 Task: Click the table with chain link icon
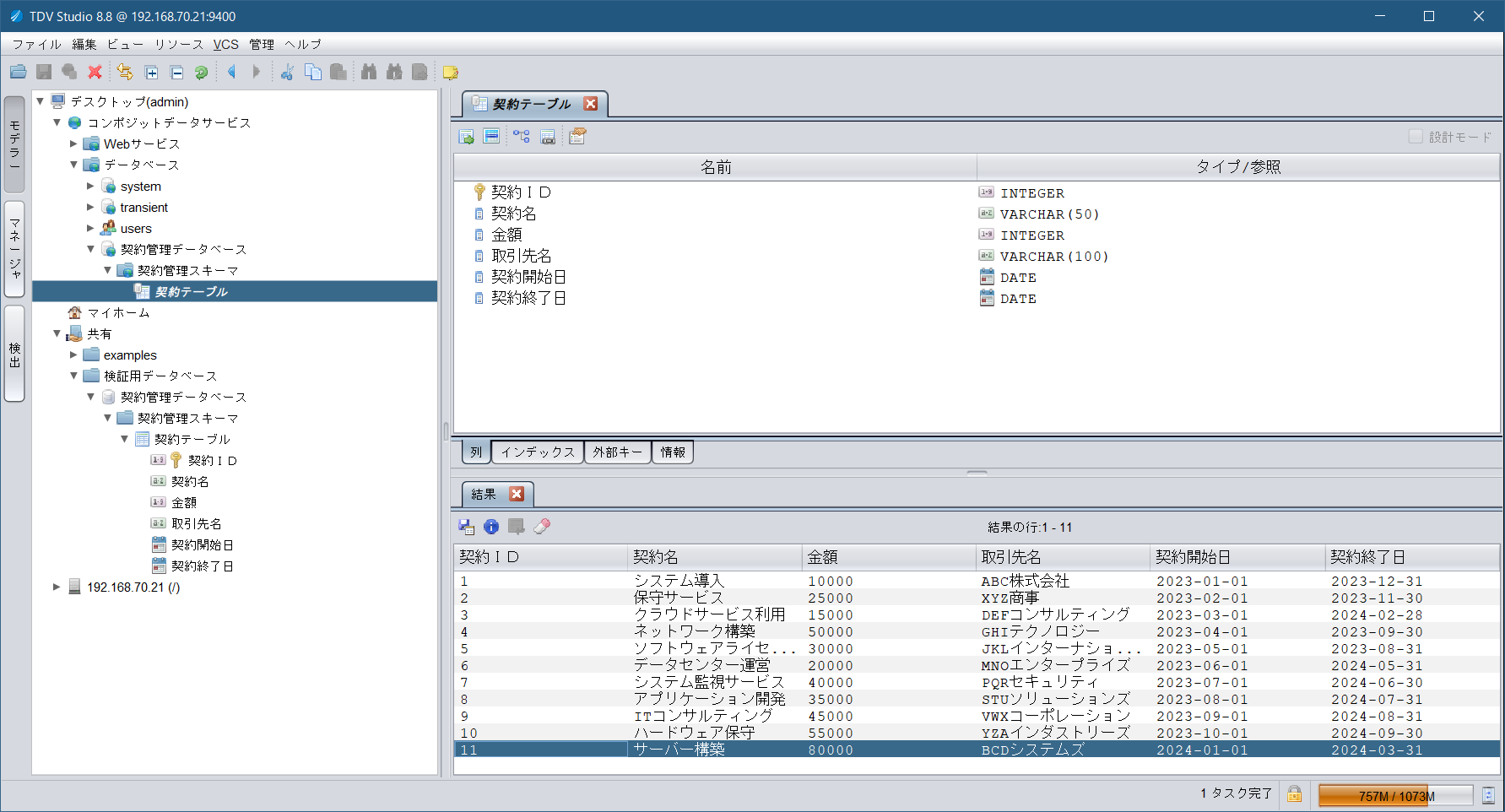pos(548,137)
